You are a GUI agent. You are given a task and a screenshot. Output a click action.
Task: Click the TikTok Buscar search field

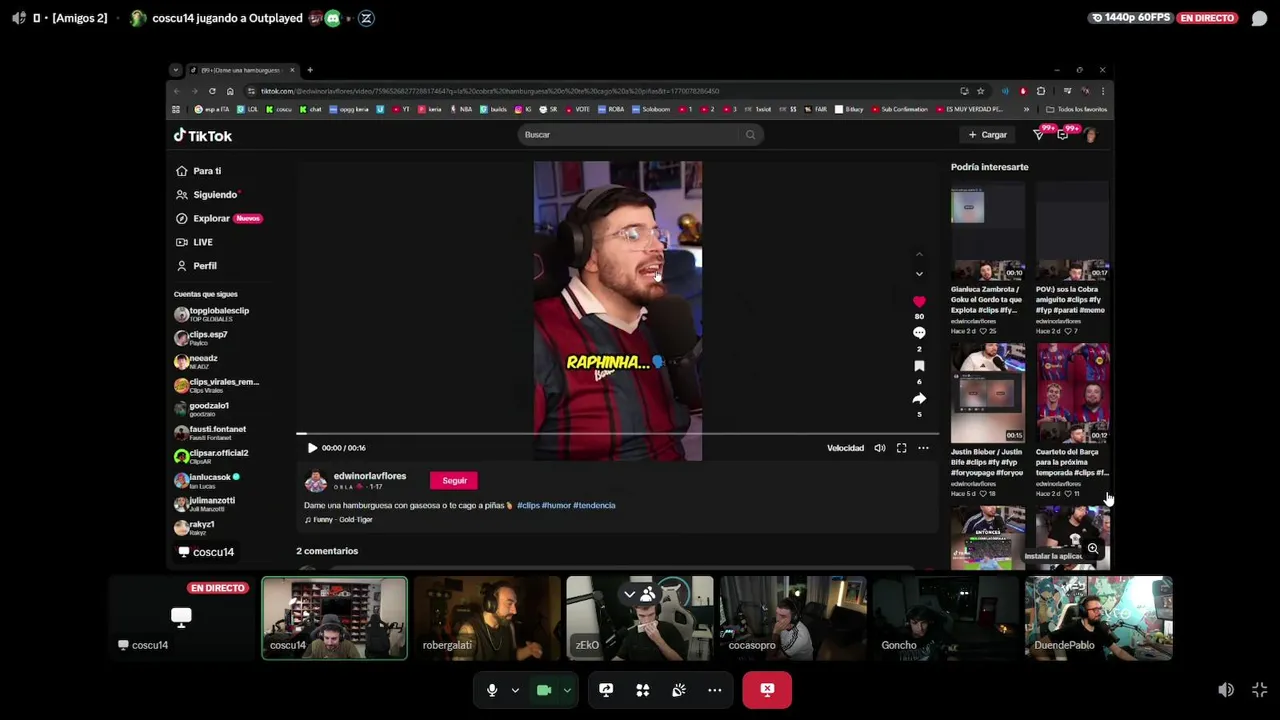point(628,135)
